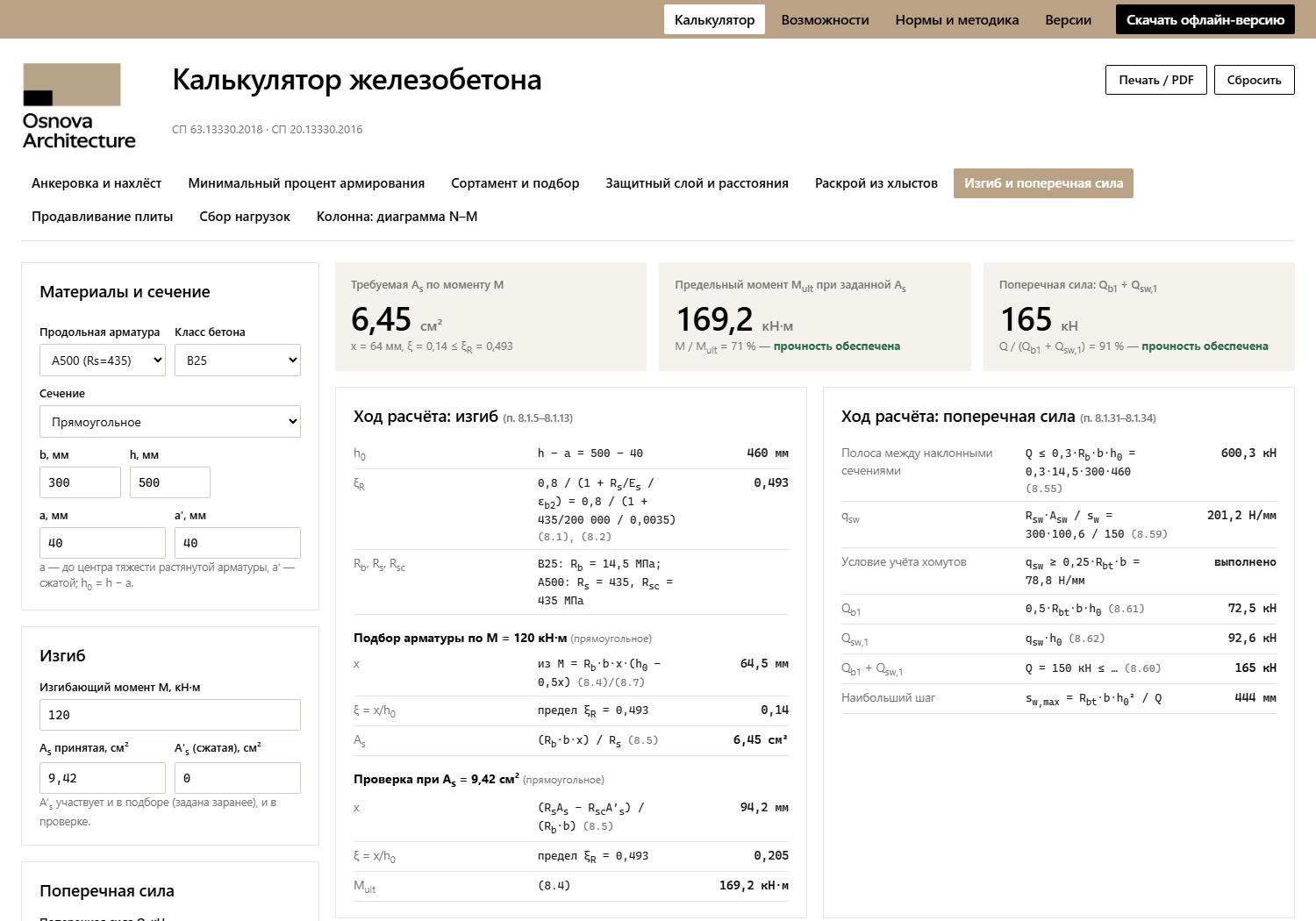Click the a′, мм input field
The image size is (1316, 921).
tap(238, 543)
